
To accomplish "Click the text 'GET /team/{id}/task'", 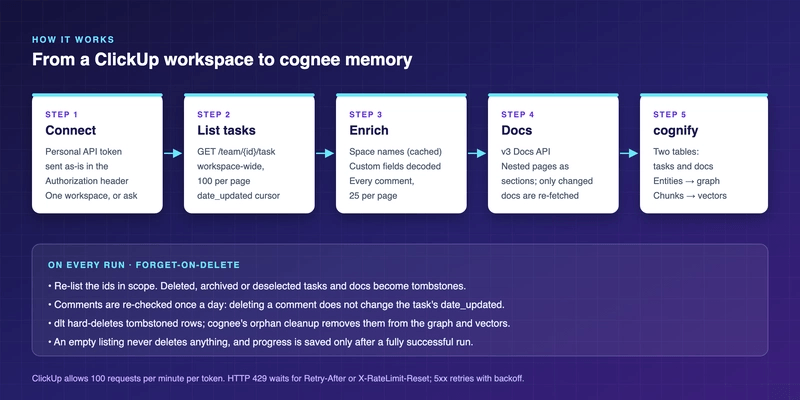I will click(x=237, y=152).
